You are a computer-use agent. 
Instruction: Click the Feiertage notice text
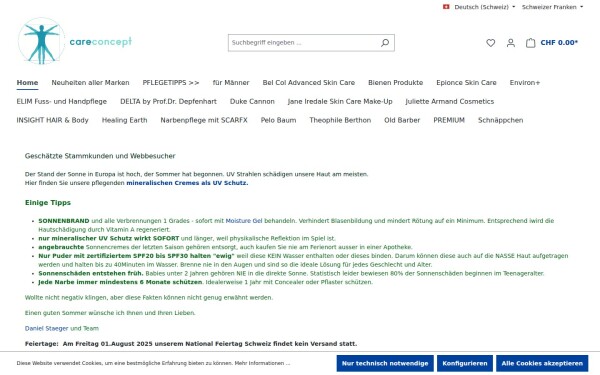(x=191, y=344)
